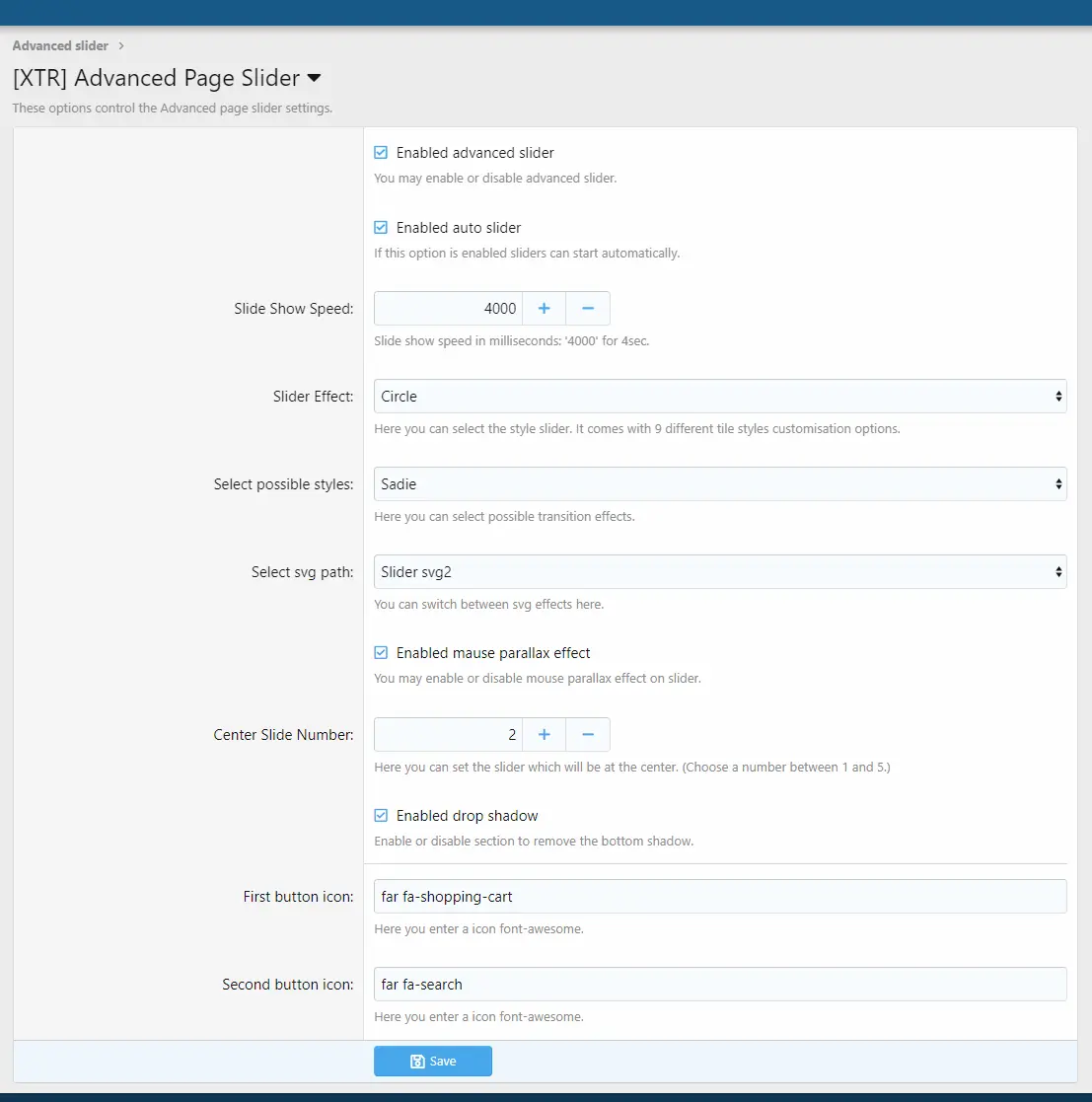The height and width of the screenshot is (1102, 1092).
Task: Click the First button icon text field
Action: click(720, 897)
